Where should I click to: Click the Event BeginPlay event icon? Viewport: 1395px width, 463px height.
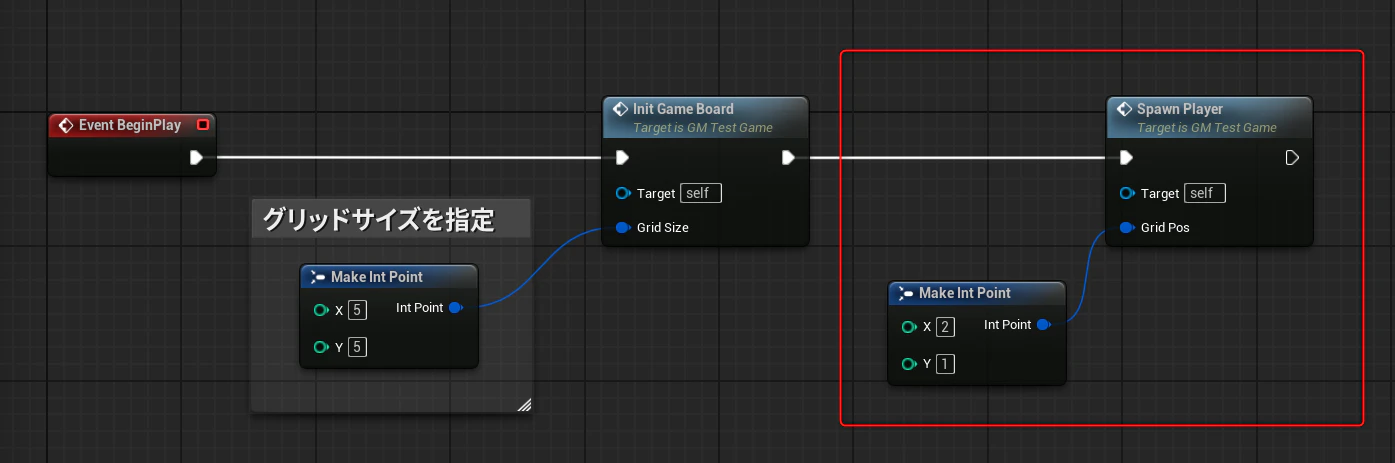(66, 125)
